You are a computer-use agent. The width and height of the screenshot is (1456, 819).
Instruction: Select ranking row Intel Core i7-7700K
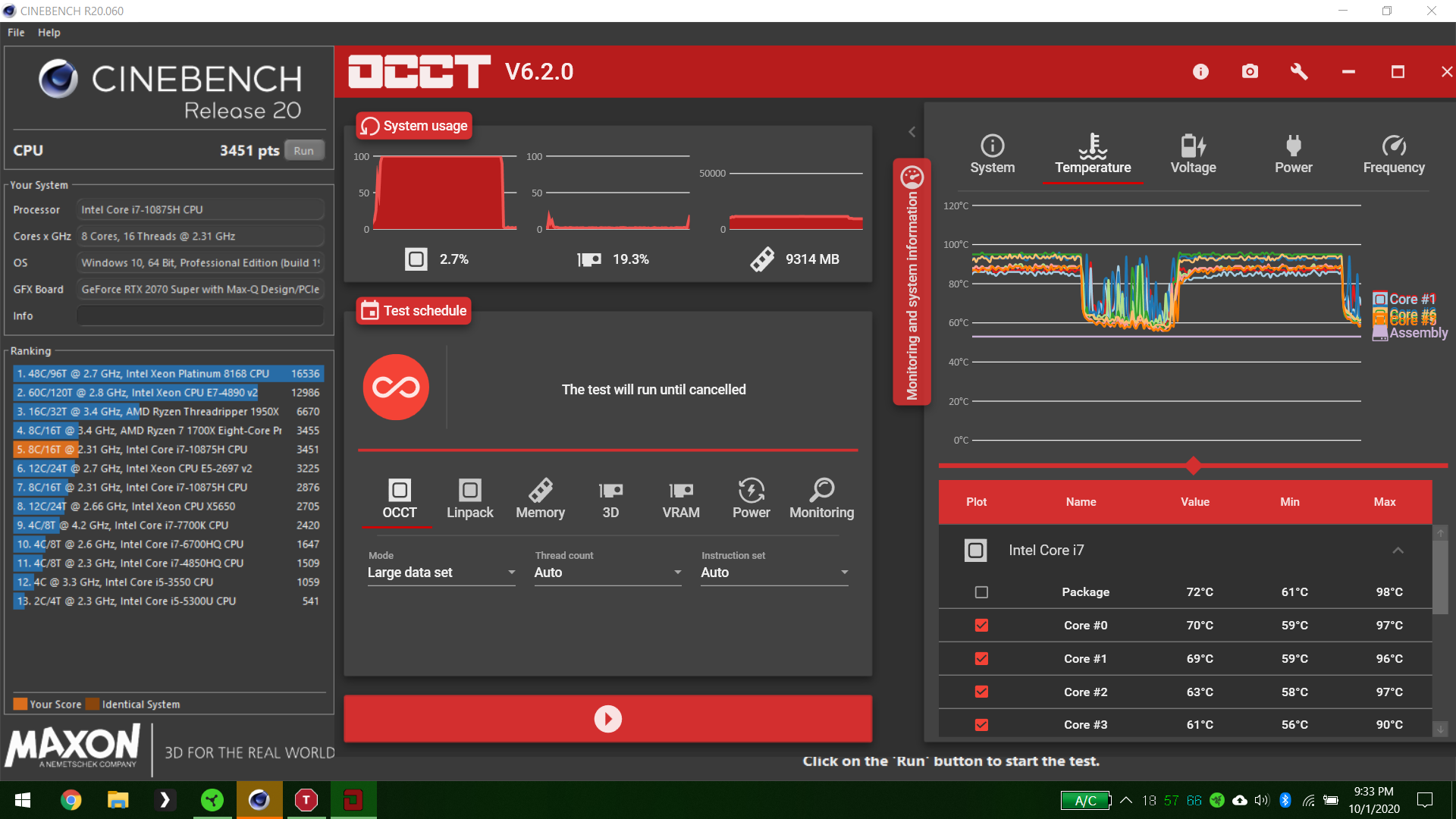pos(168,526)
